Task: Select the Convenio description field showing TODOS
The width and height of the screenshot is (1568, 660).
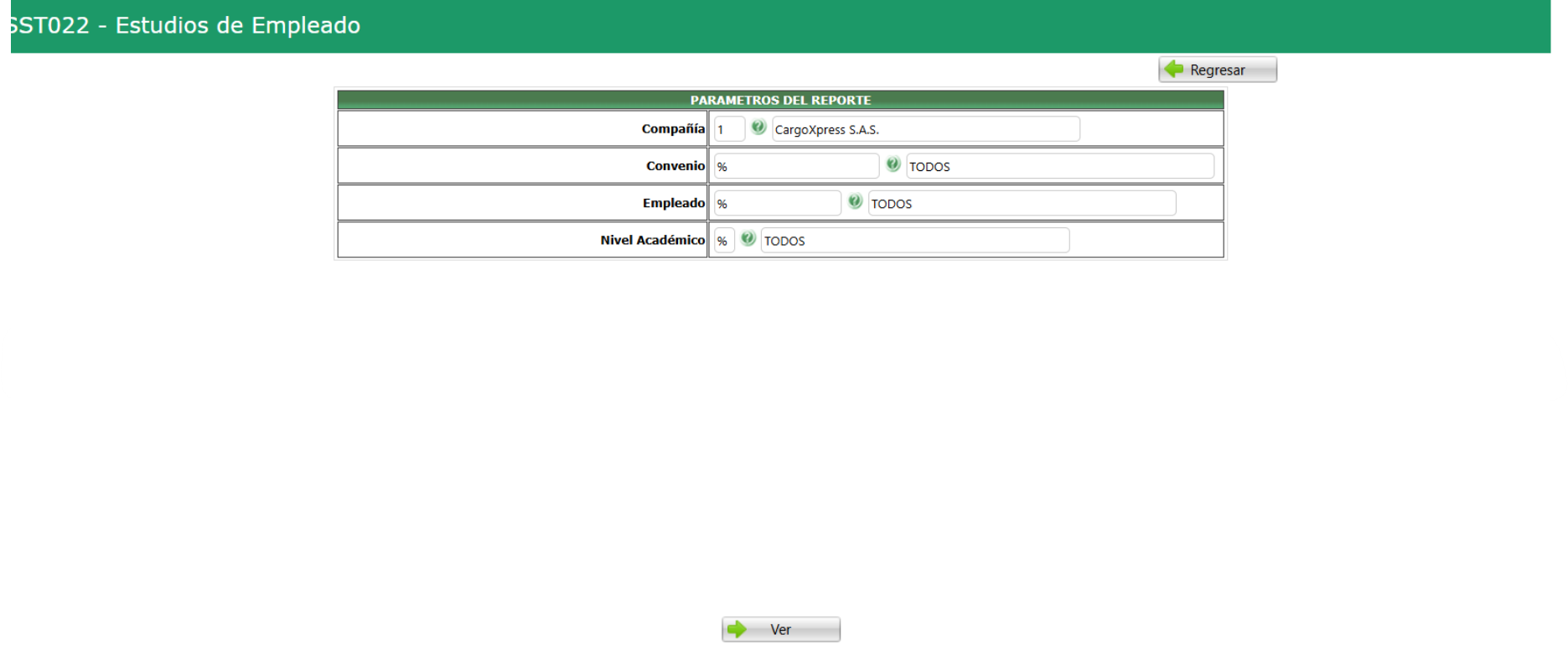Action: coord(1060,166)
